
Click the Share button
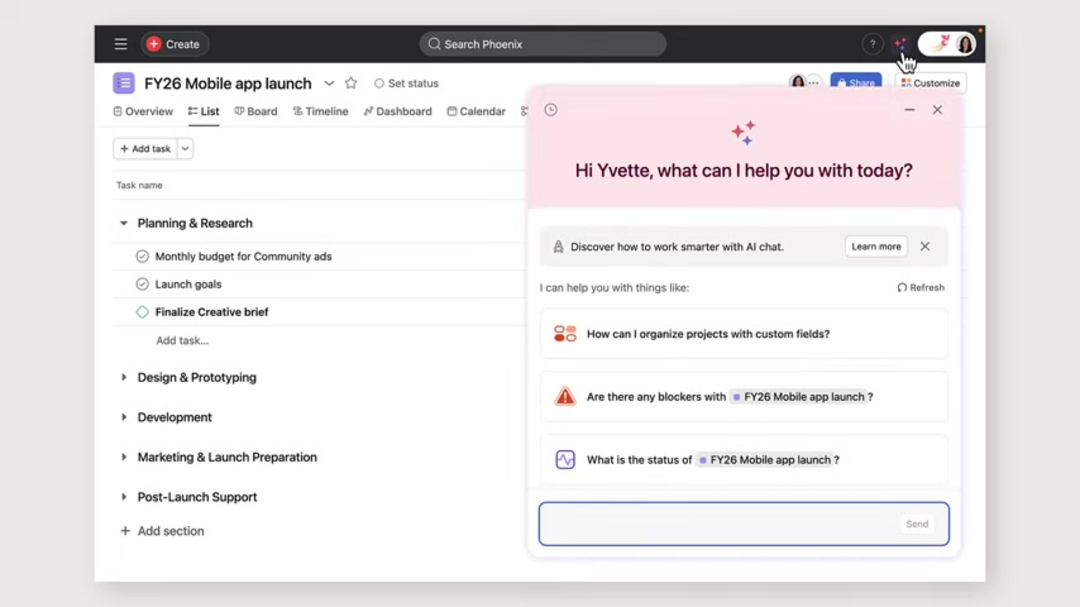coord(857,84)
